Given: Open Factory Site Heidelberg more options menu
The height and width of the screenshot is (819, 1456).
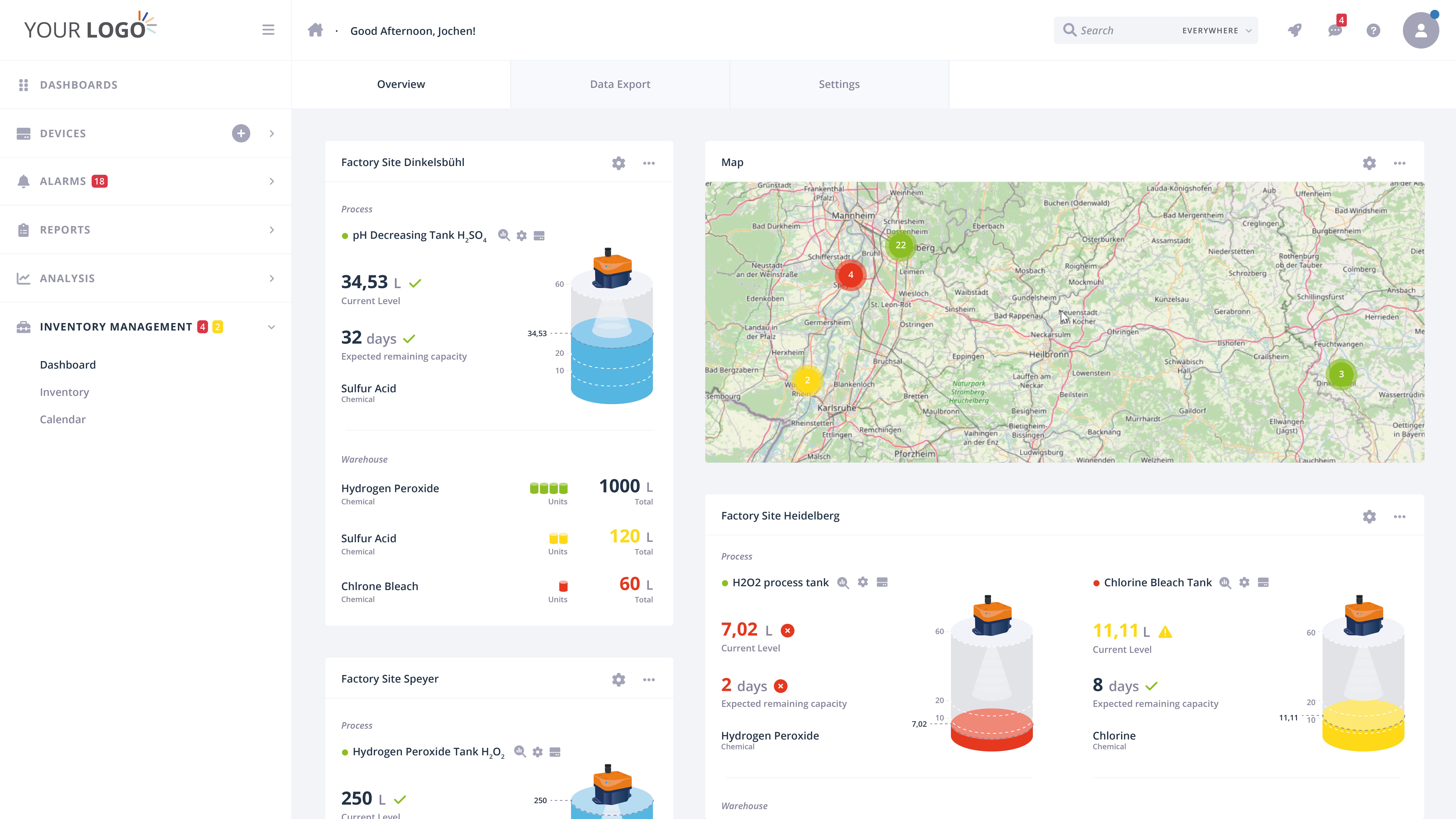Looking at the screenshot, I should [x=1399, y=517].
